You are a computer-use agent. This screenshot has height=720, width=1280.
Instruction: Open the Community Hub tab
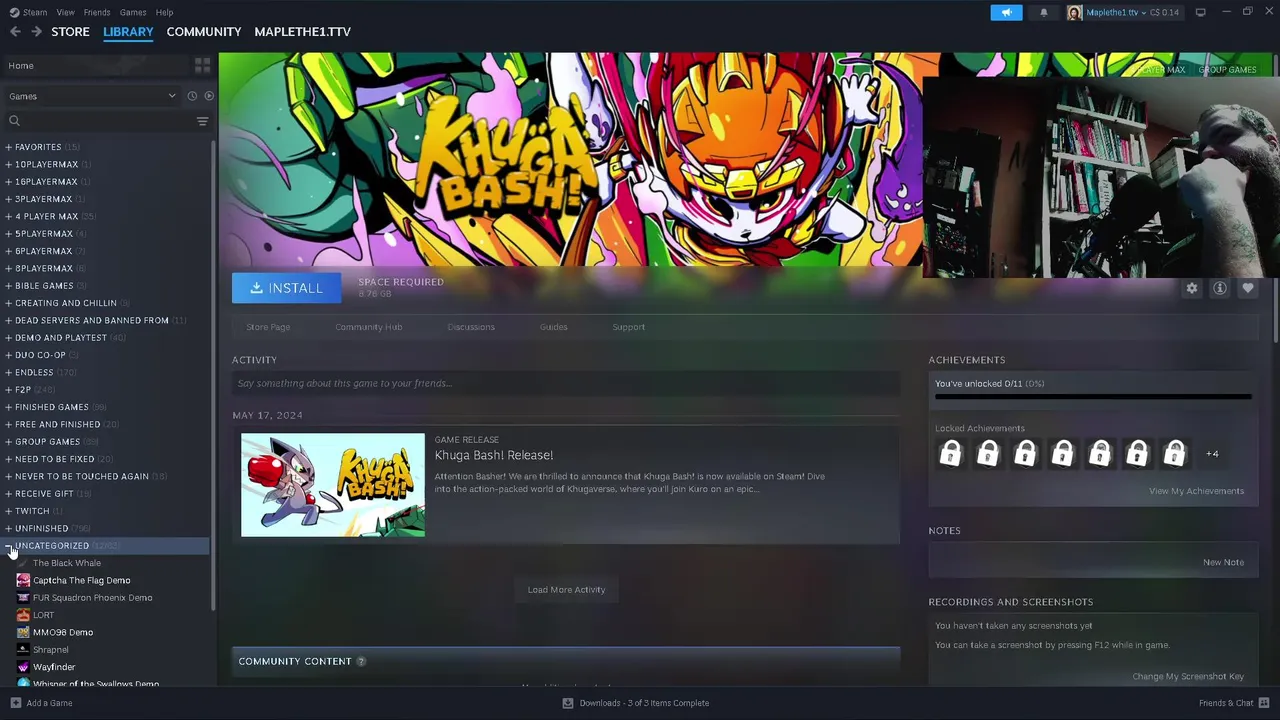point(369,327)
